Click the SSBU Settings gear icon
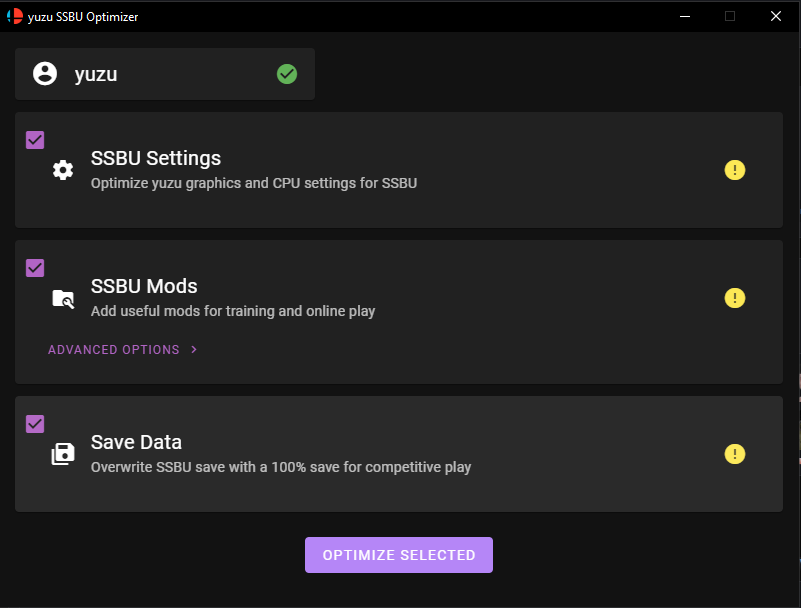This screenshot has width=801, height=608. (63, 170)
